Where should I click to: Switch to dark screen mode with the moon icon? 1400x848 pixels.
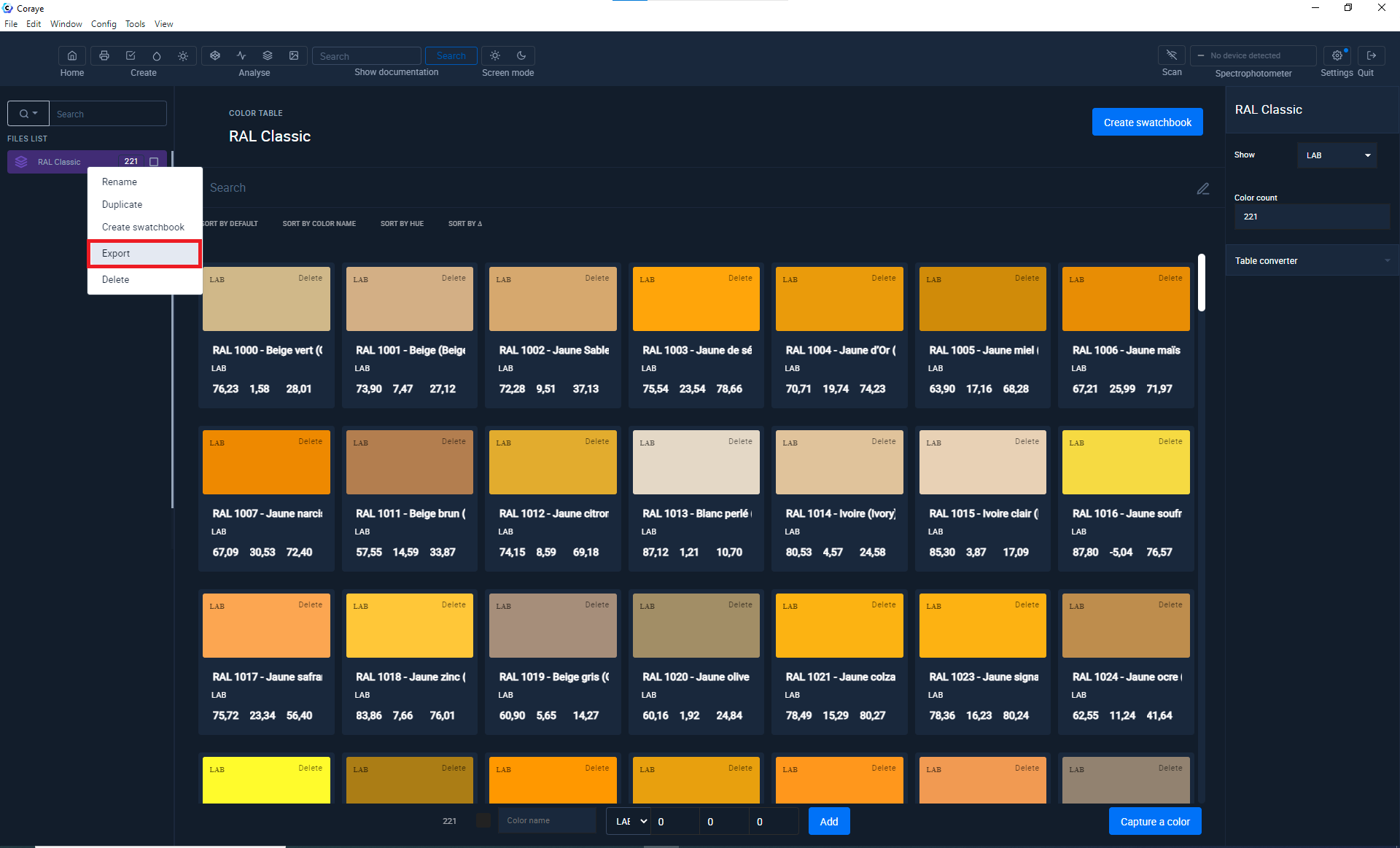pyautogui.click(x=521, y=55)
